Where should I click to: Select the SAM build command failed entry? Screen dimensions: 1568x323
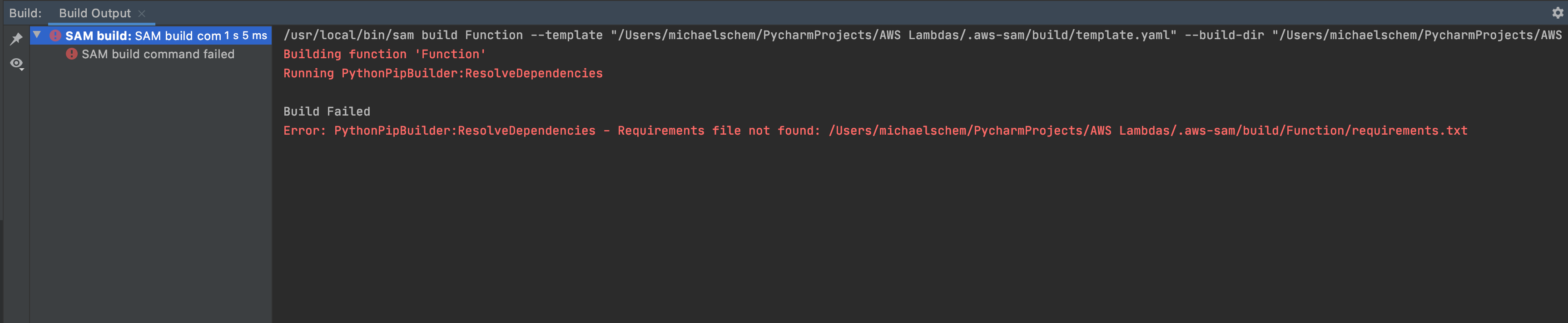click(x=158, y=54)
